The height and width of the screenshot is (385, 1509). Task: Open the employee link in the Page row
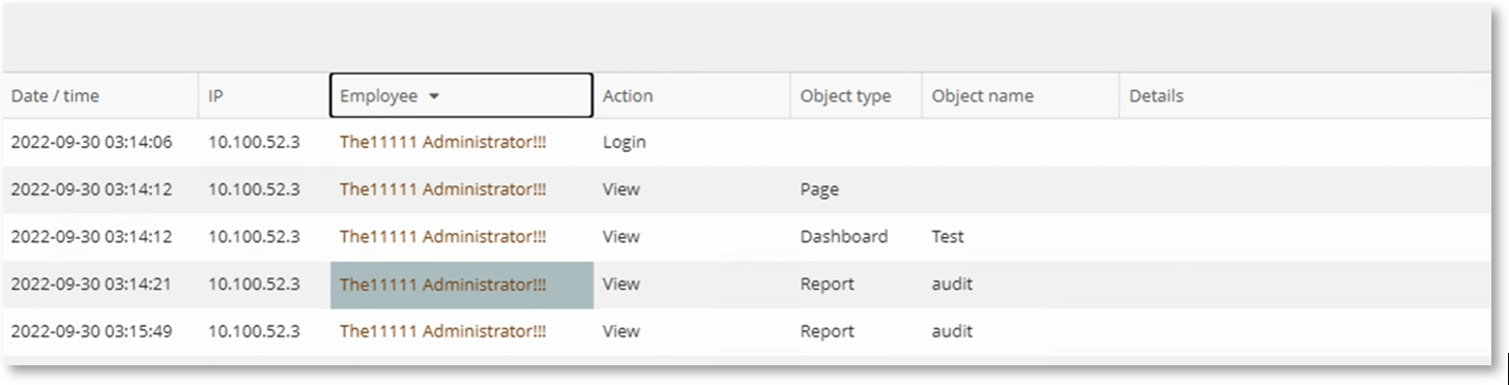click(443, 189)
